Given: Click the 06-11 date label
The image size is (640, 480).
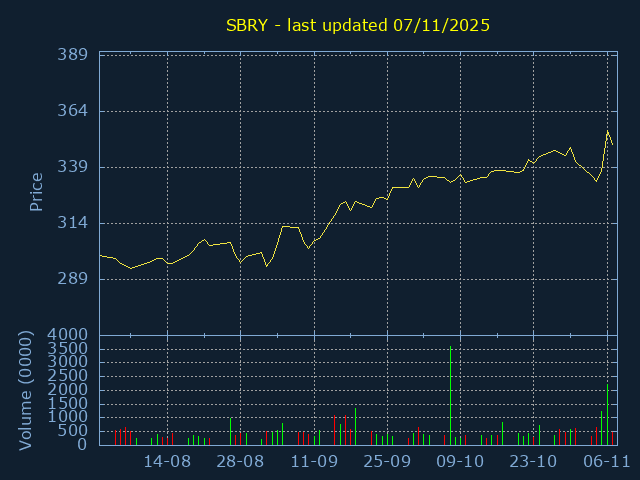Looking at the screenshot, I should tap(606, 462).
